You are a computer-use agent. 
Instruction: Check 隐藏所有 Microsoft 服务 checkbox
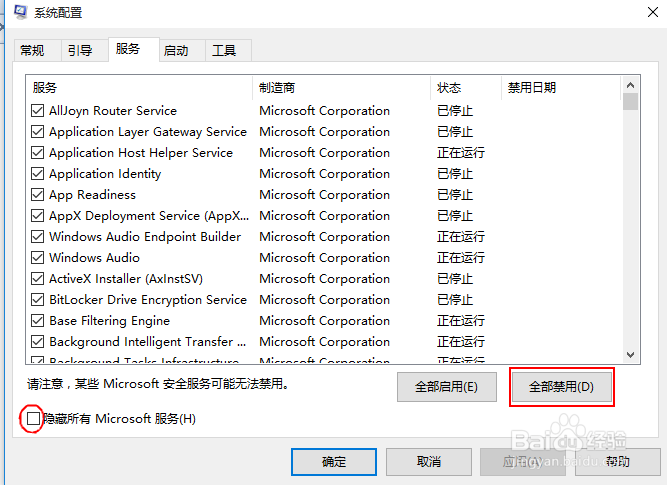point(34,419)
